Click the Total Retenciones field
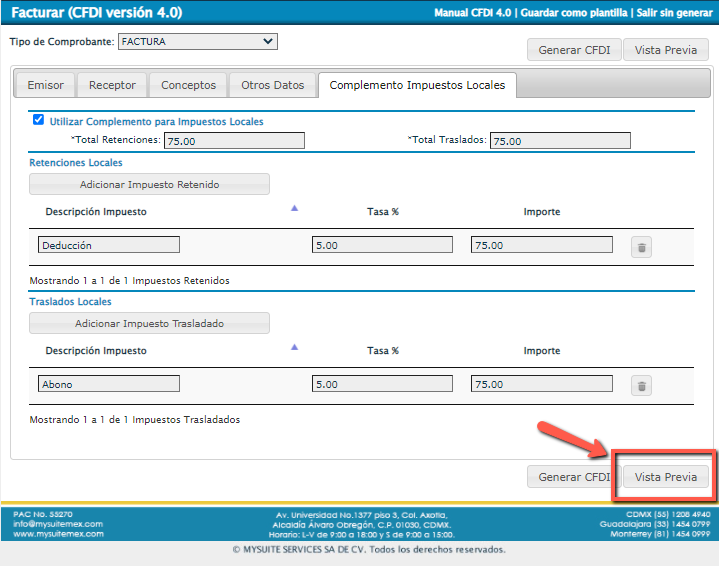This screenshot has width=719, height=566. pos(234,141)
